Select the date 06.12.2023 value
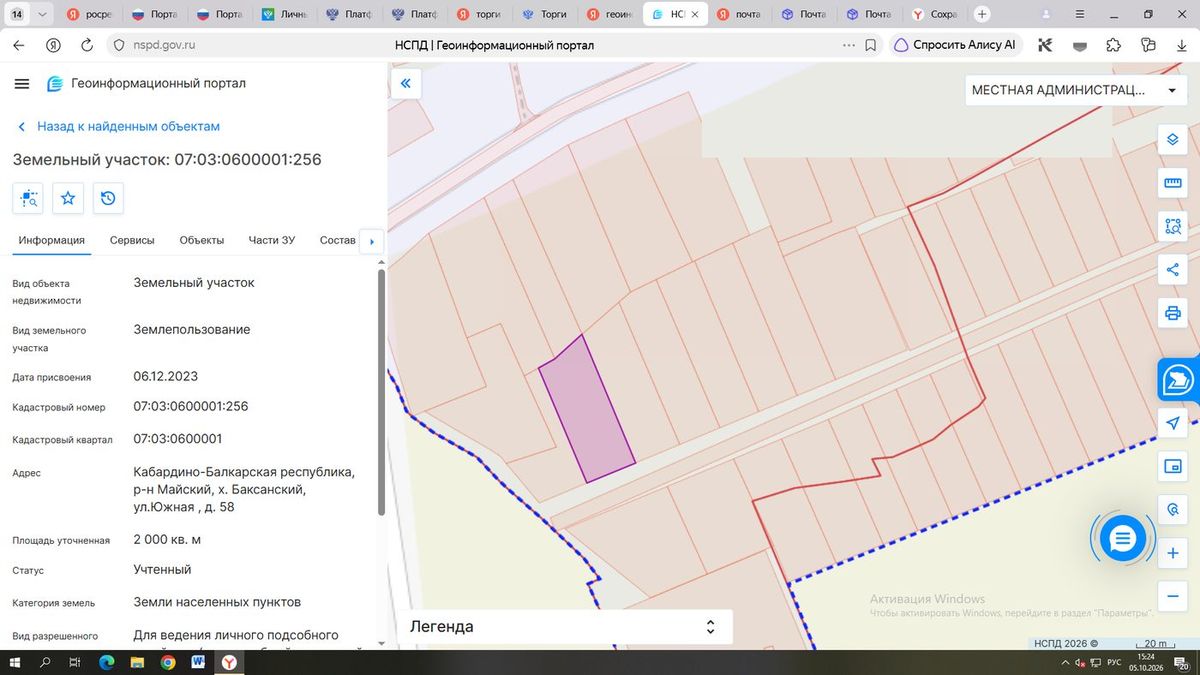The width and height of the screenshot is (1200, 675). [166, 376]
